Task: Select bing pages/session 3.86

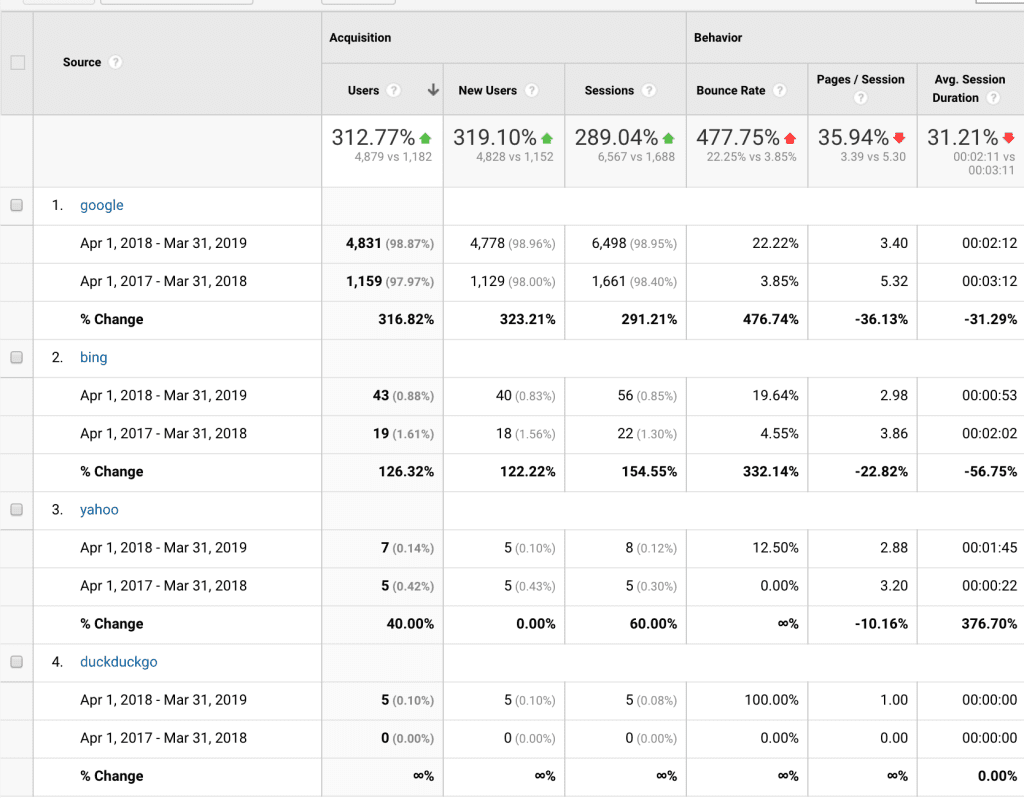Action: click(x=894, y=433)
